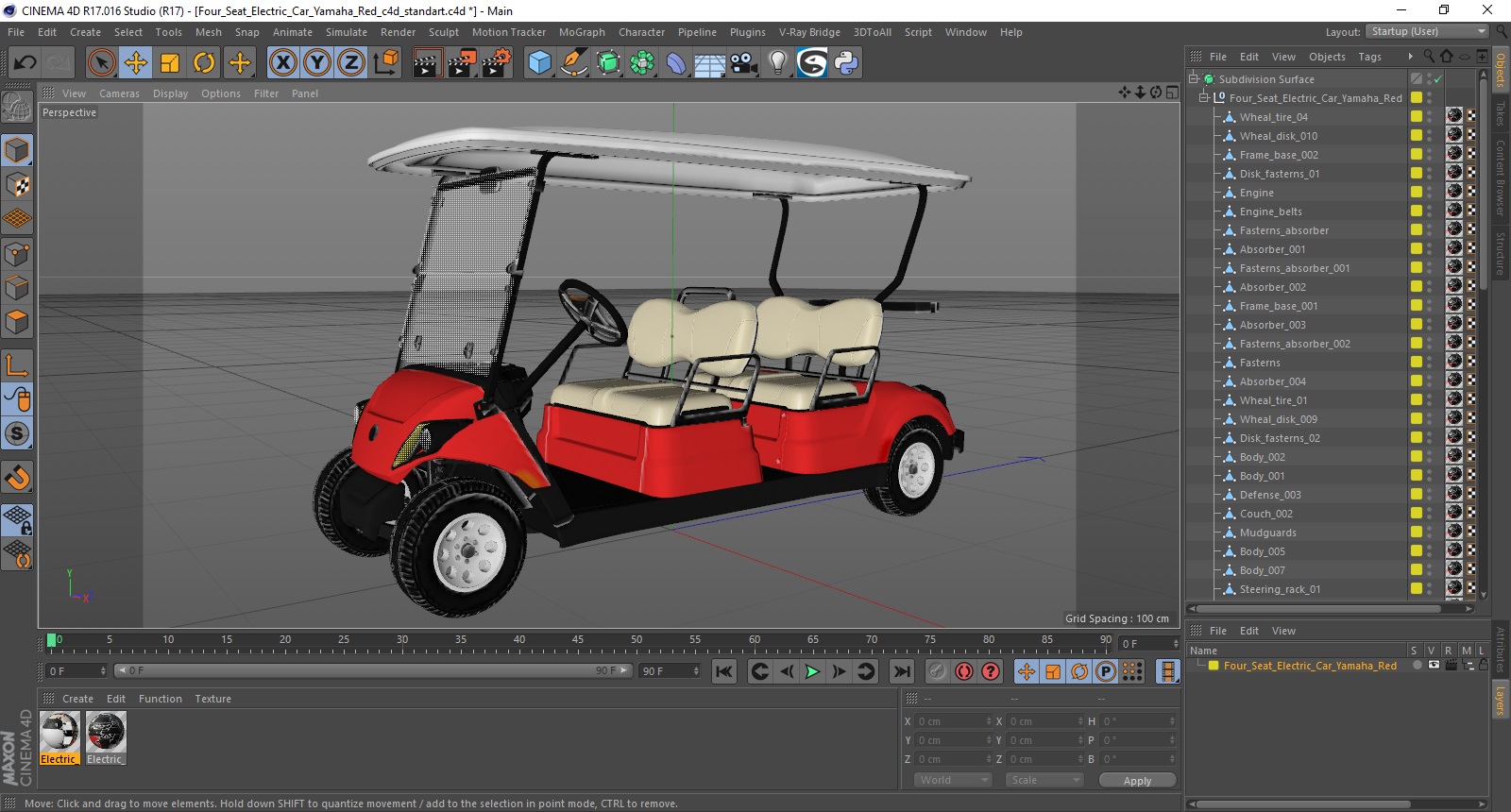Open the spline Pen tool
Viewport: 1511px width, 812px height.
pyautogui.click(x=573, y=63)
